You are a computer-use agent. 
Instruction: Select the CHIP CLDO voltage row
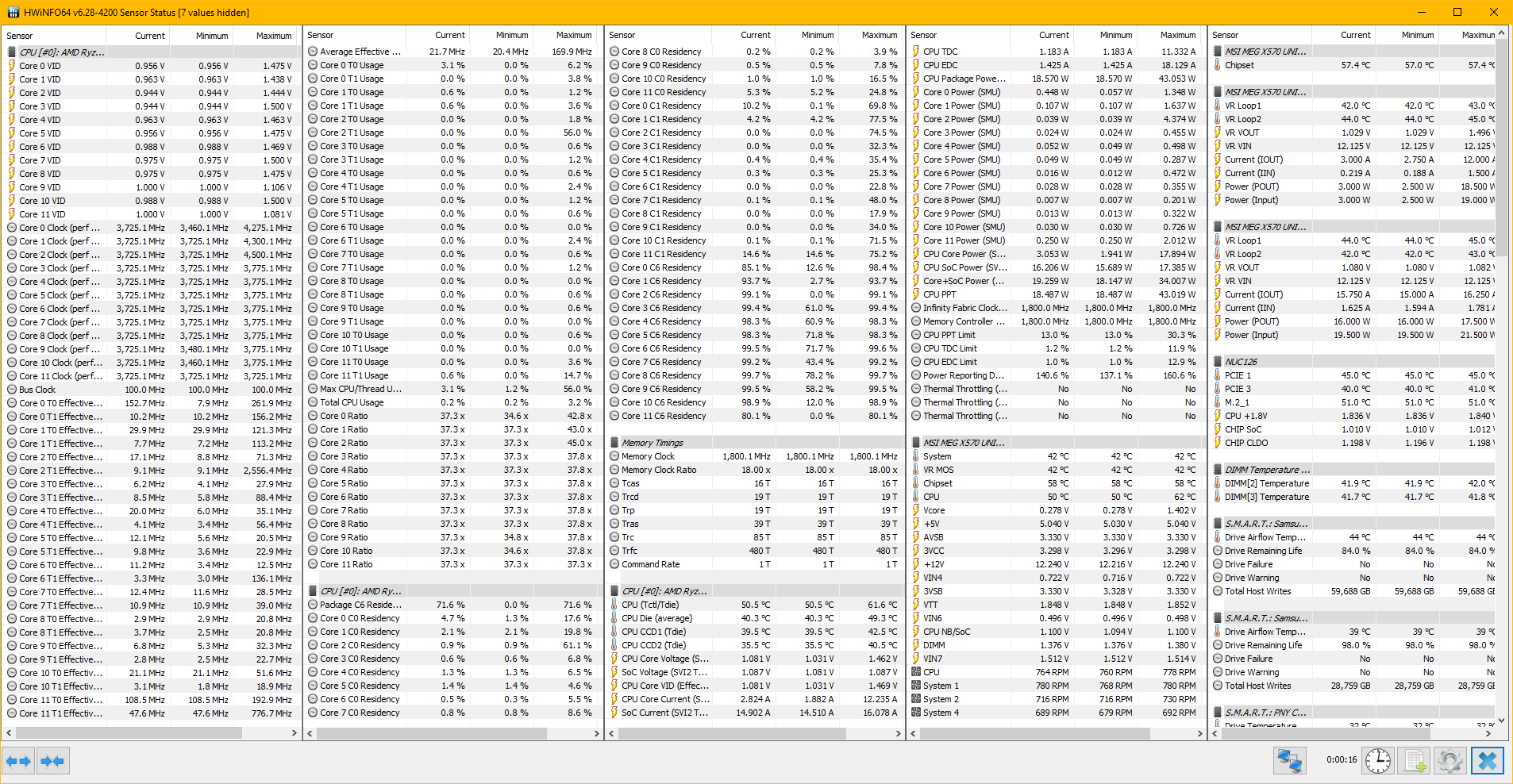(1353, 443)
